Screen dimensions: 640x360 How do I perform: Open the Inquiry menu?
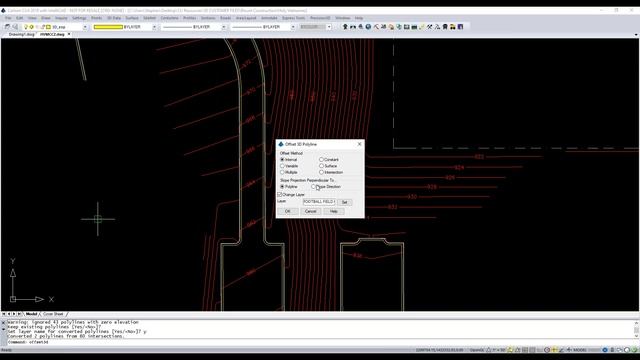61,18
